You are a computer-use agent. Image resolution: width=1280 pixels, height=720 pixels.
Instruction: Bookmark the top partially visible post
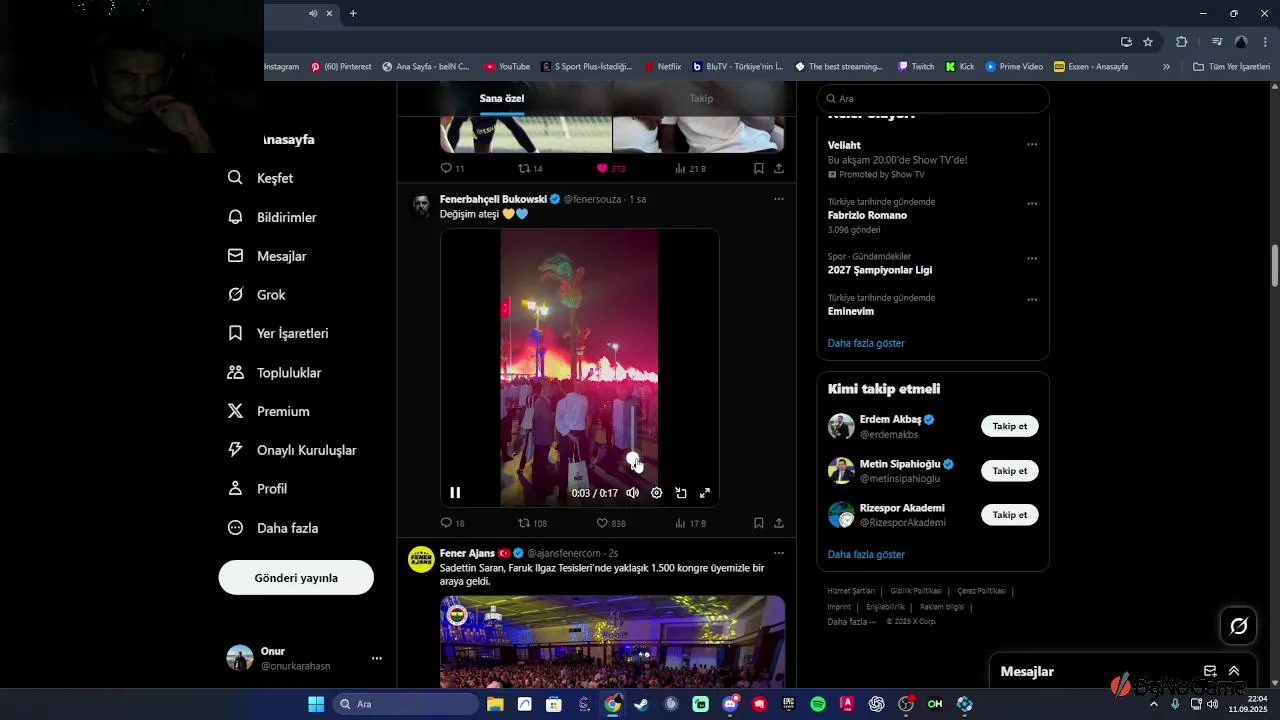pos(759,169)
